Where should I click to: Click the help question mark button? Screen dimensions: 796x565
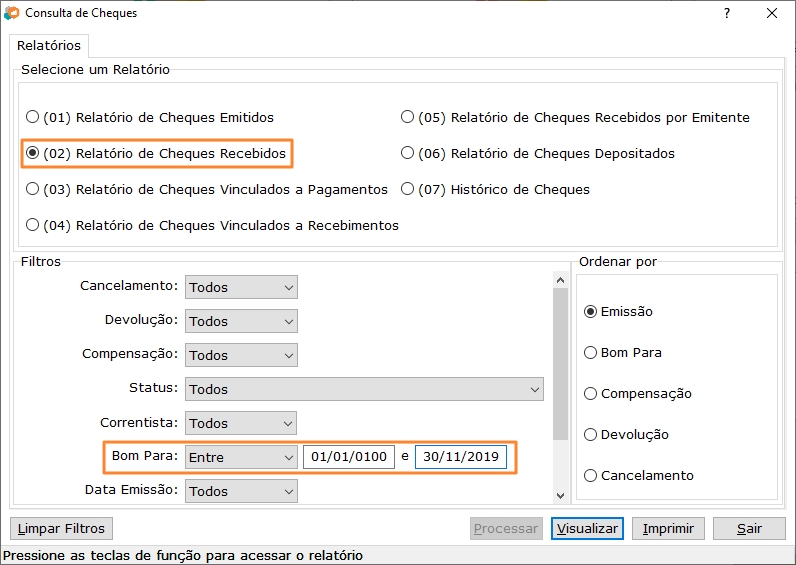(727, 13)
